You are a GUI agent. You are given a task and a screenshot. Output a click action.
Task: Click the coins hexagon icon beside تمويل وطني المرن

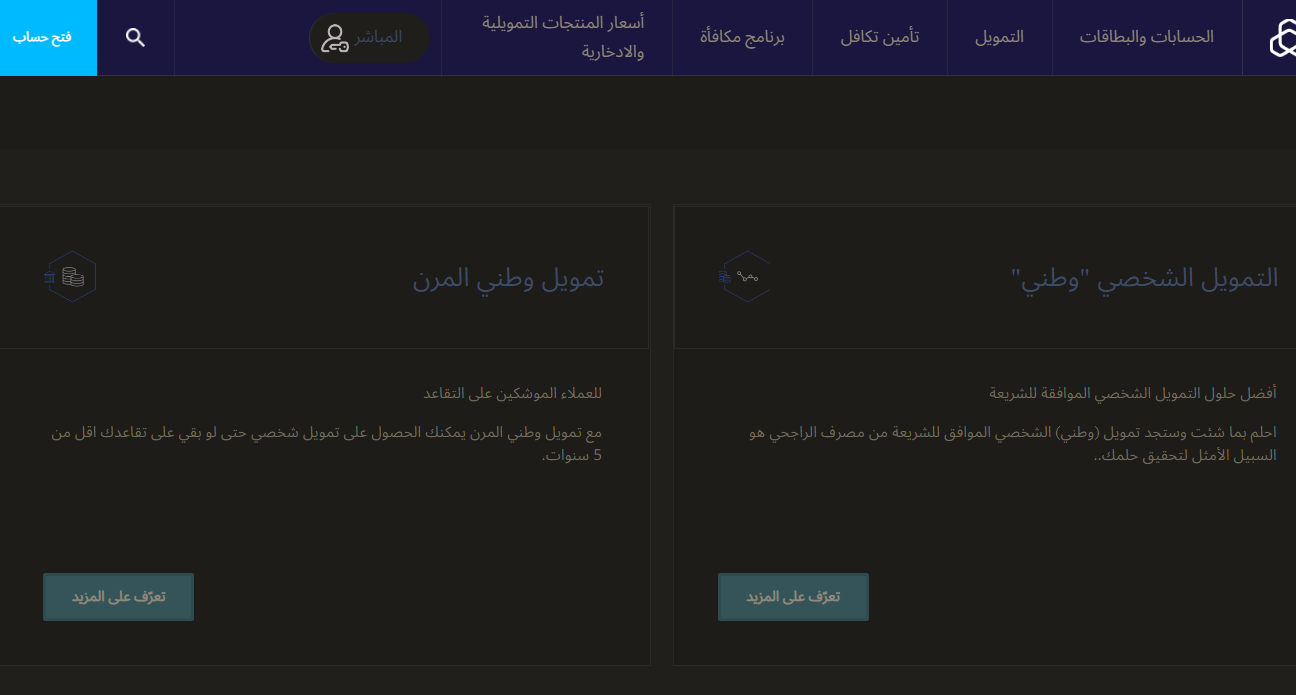(70, 276)
